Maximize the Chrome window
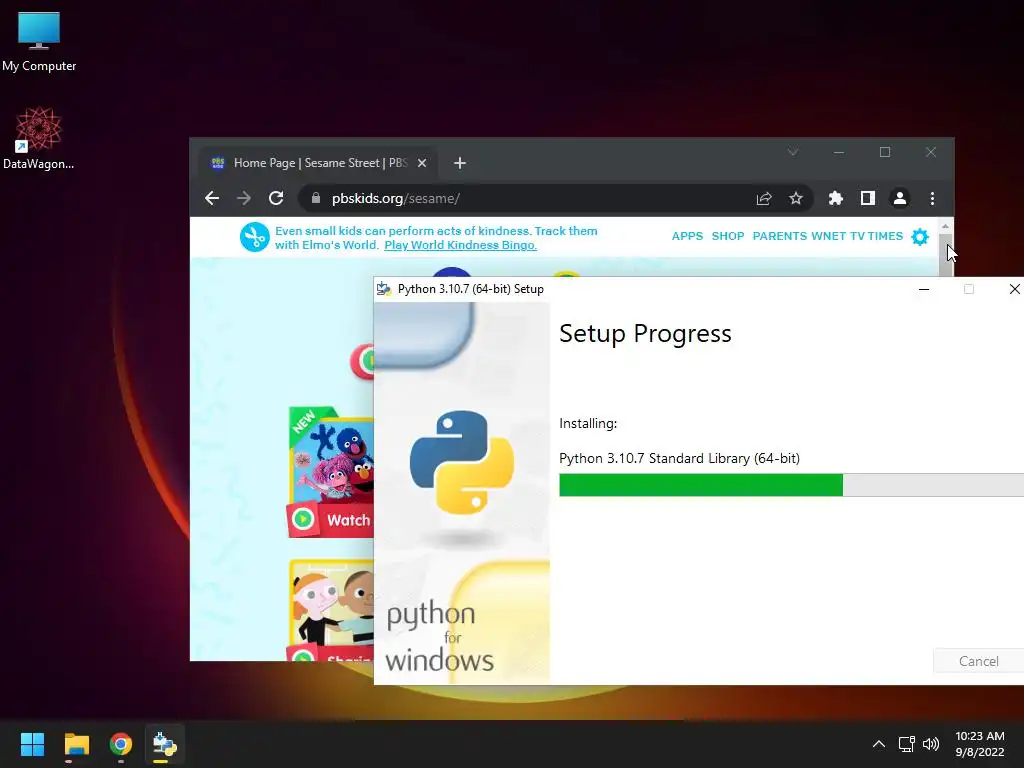Viewport: 1024px width, 768px height. point(885,152)
